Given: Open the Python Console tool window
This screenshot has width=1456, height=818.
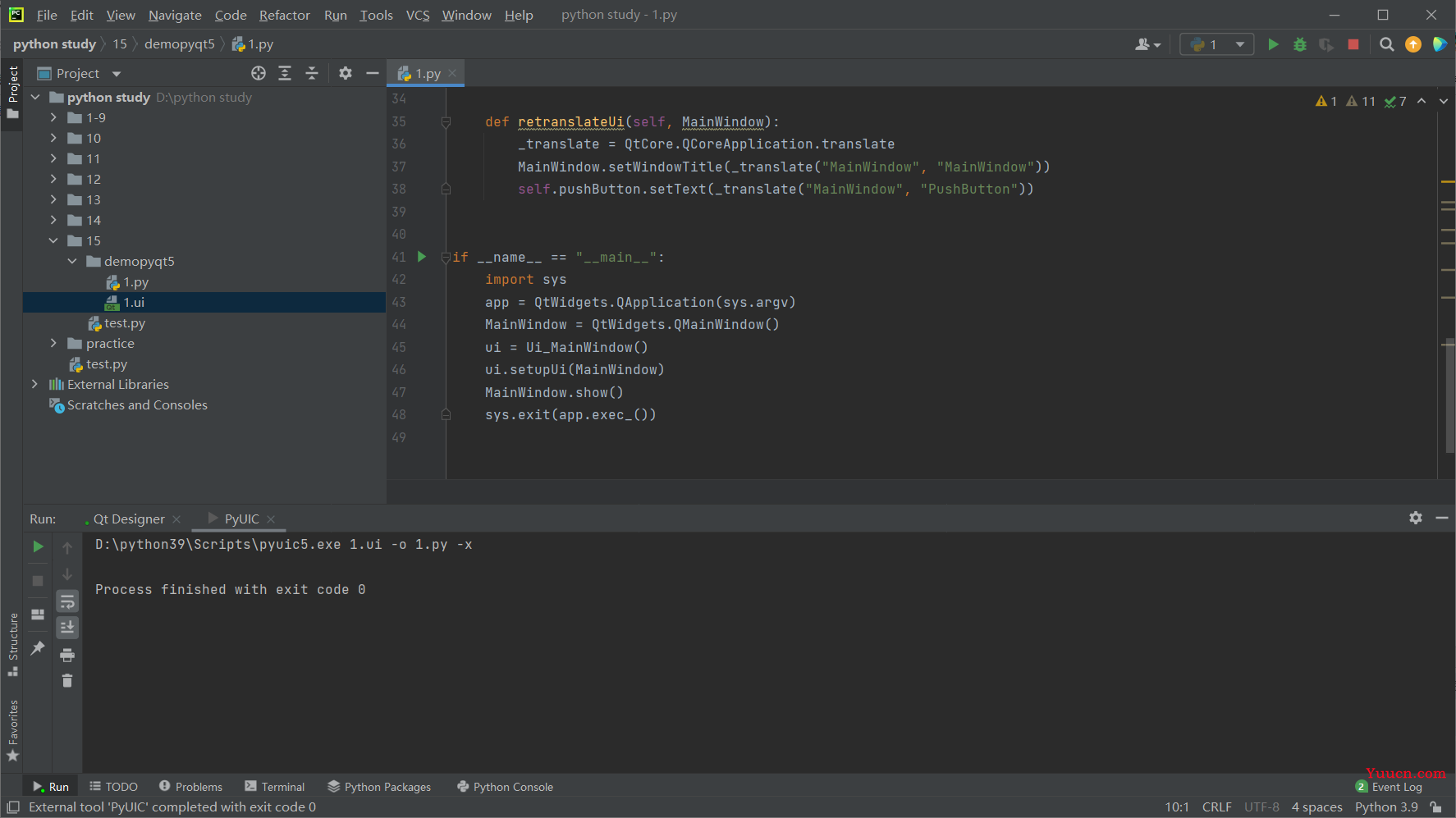Looking at the screenshot, I should coord(505,787).
